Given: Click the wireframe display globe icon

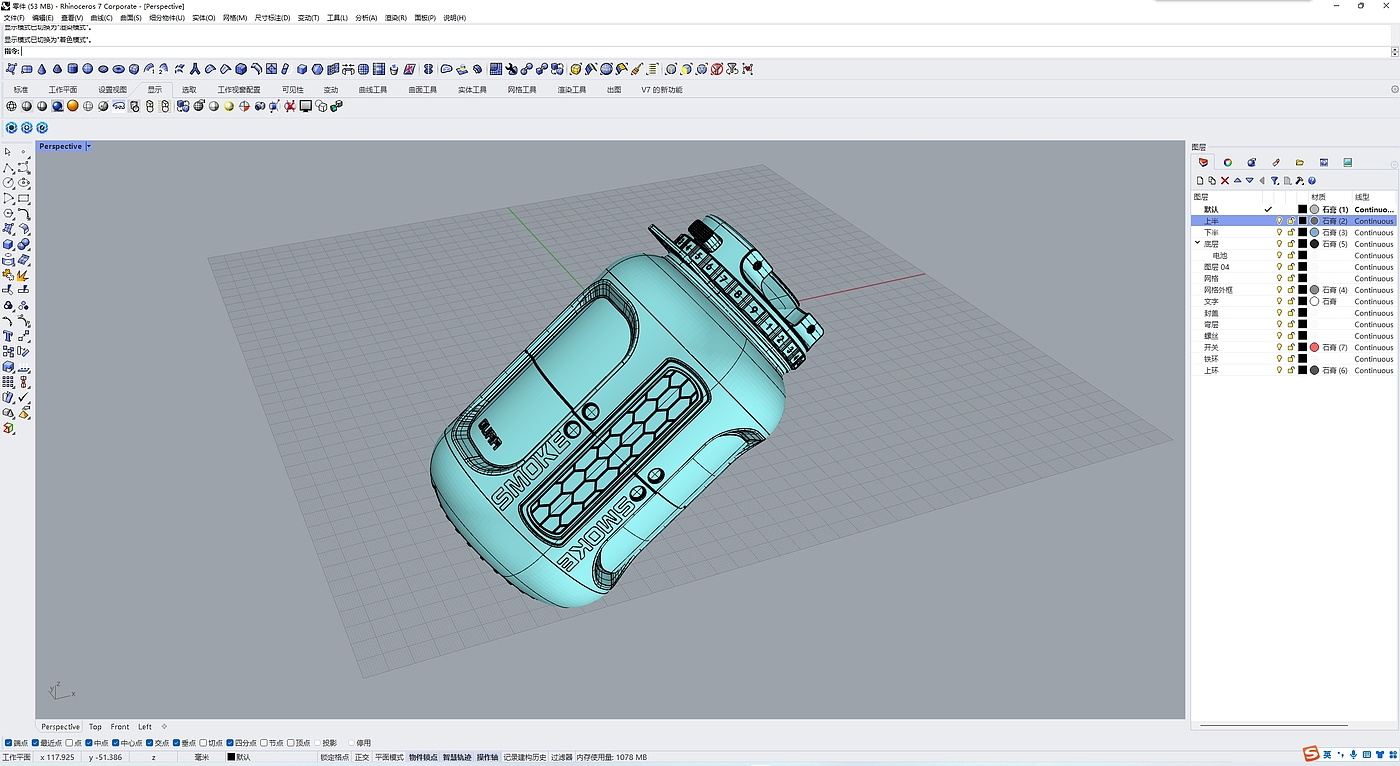Looking at the screenshot, I should tap(12, 106).
